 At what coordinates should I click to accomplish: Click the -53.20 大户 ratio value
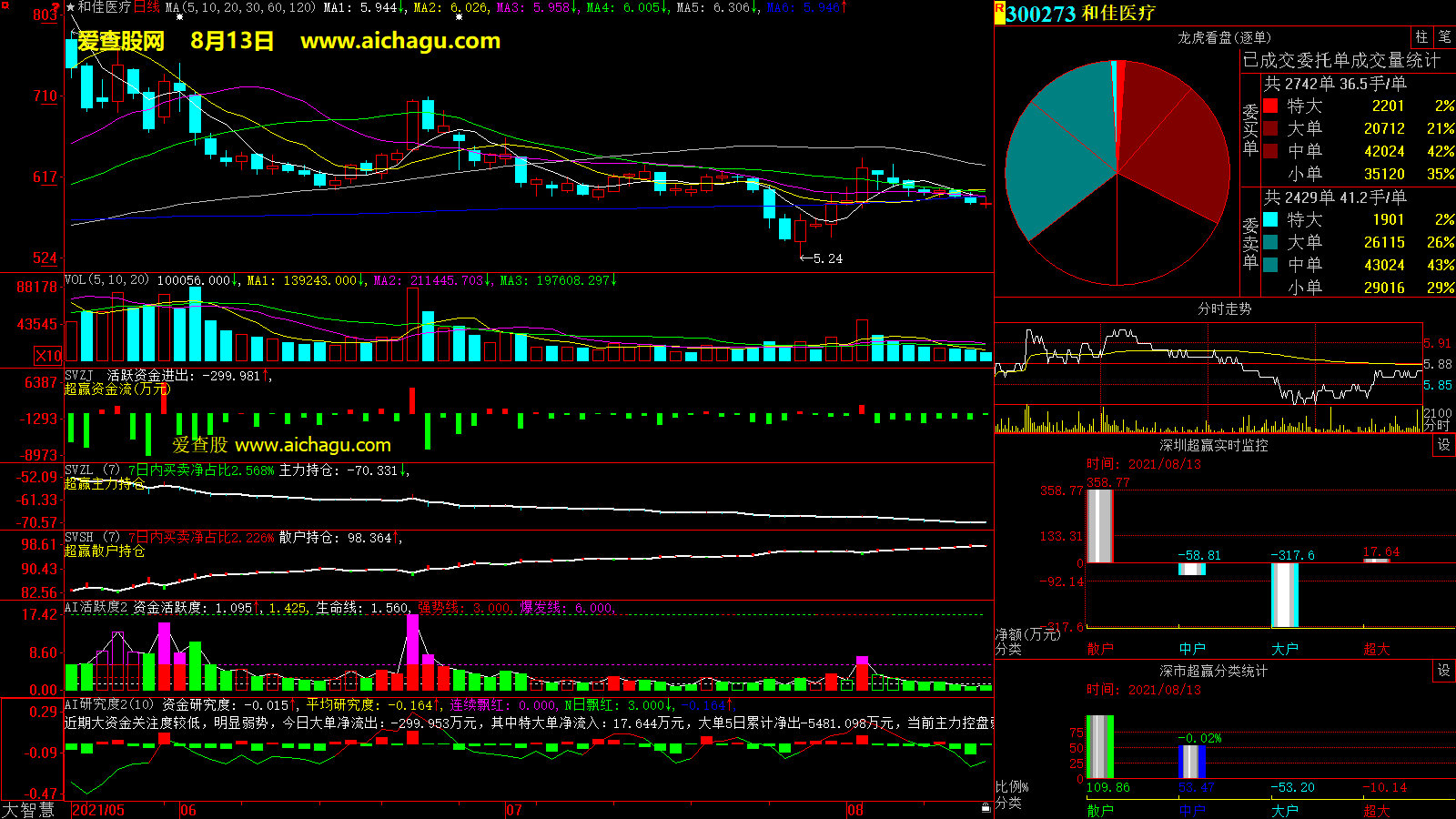[x=1293, y=787]
